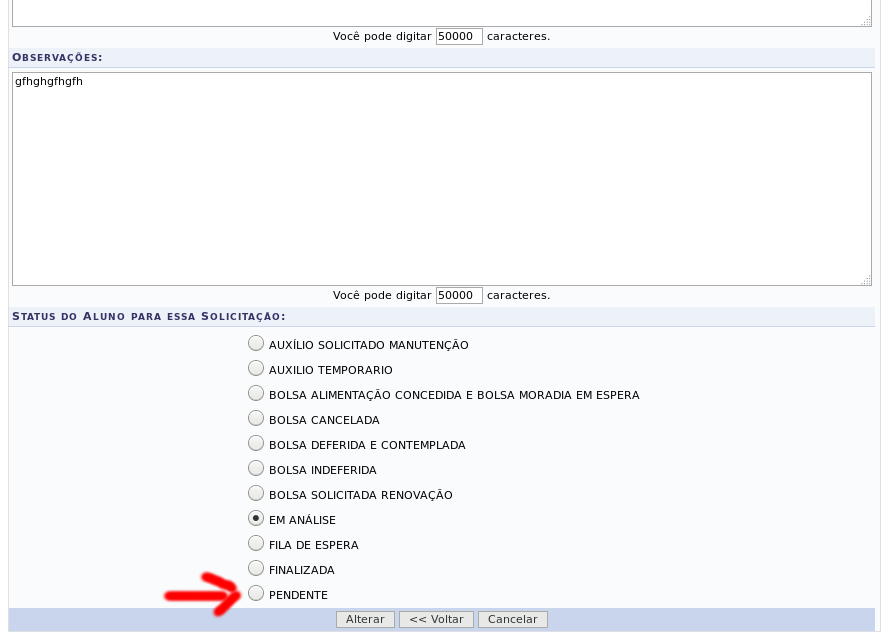Screen dimensions: 887x638
Task: Select the PENDENTE status option
Action: (256, 593)
